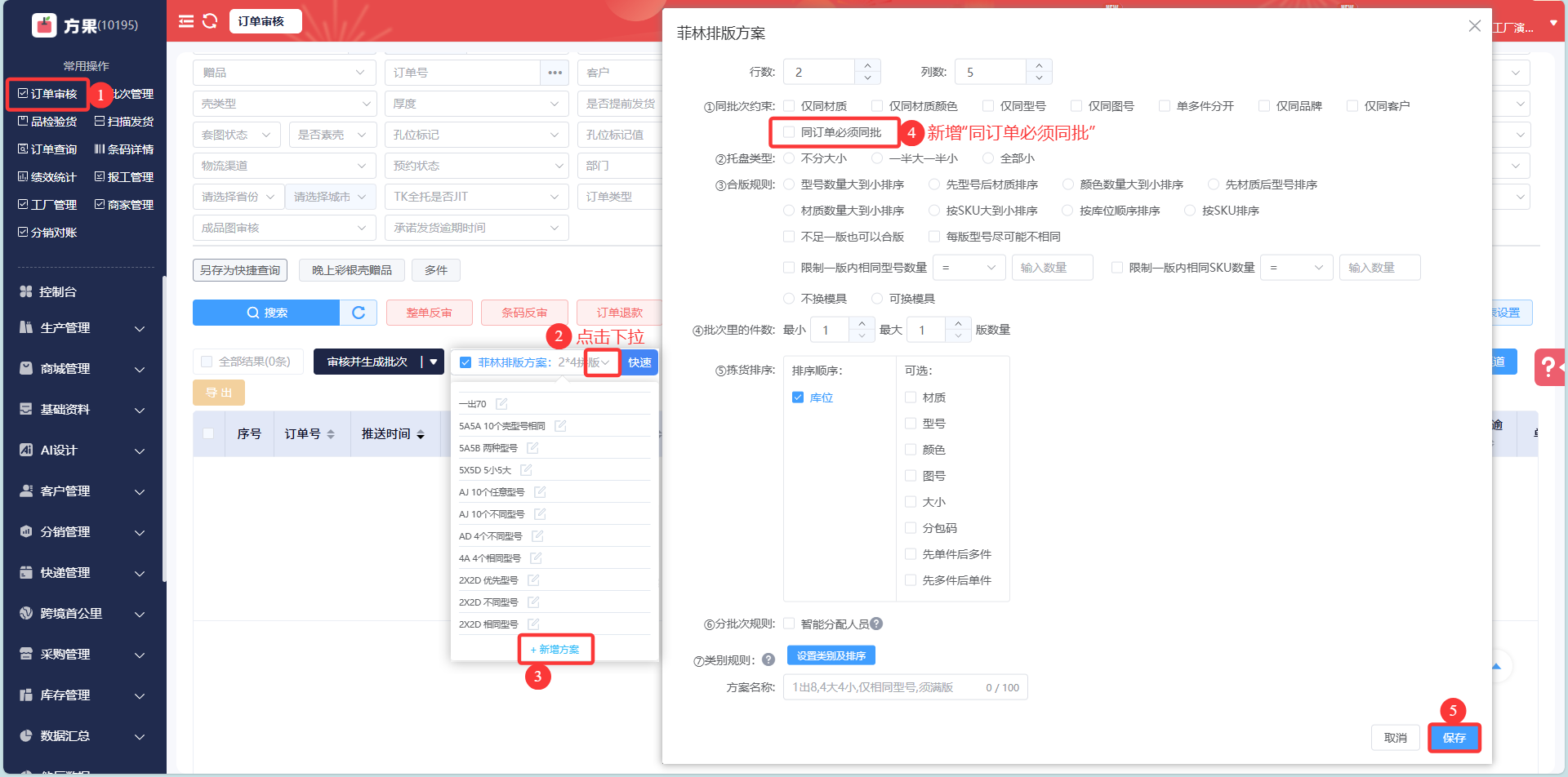
Task: Click the 搜索 button
Action: (266, 313)
